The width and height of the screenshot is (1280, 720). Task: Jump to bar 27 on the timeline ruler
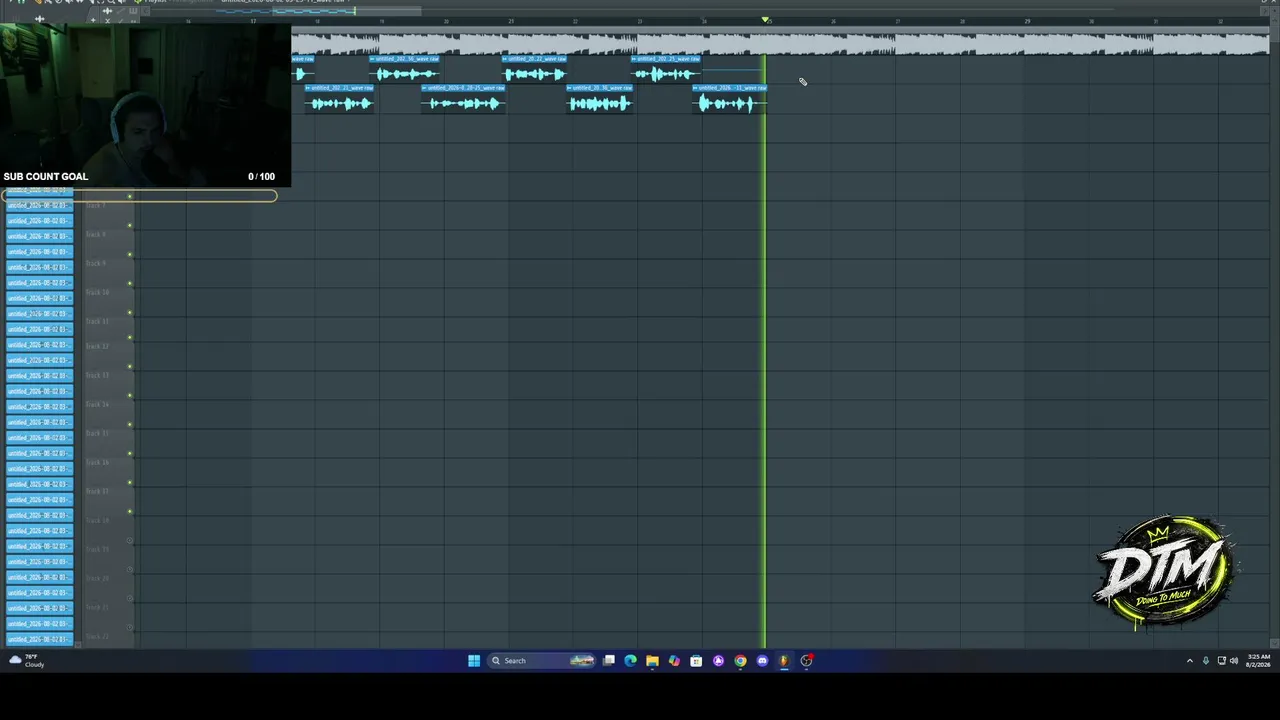pyautogui.click(x=897, y=21)
